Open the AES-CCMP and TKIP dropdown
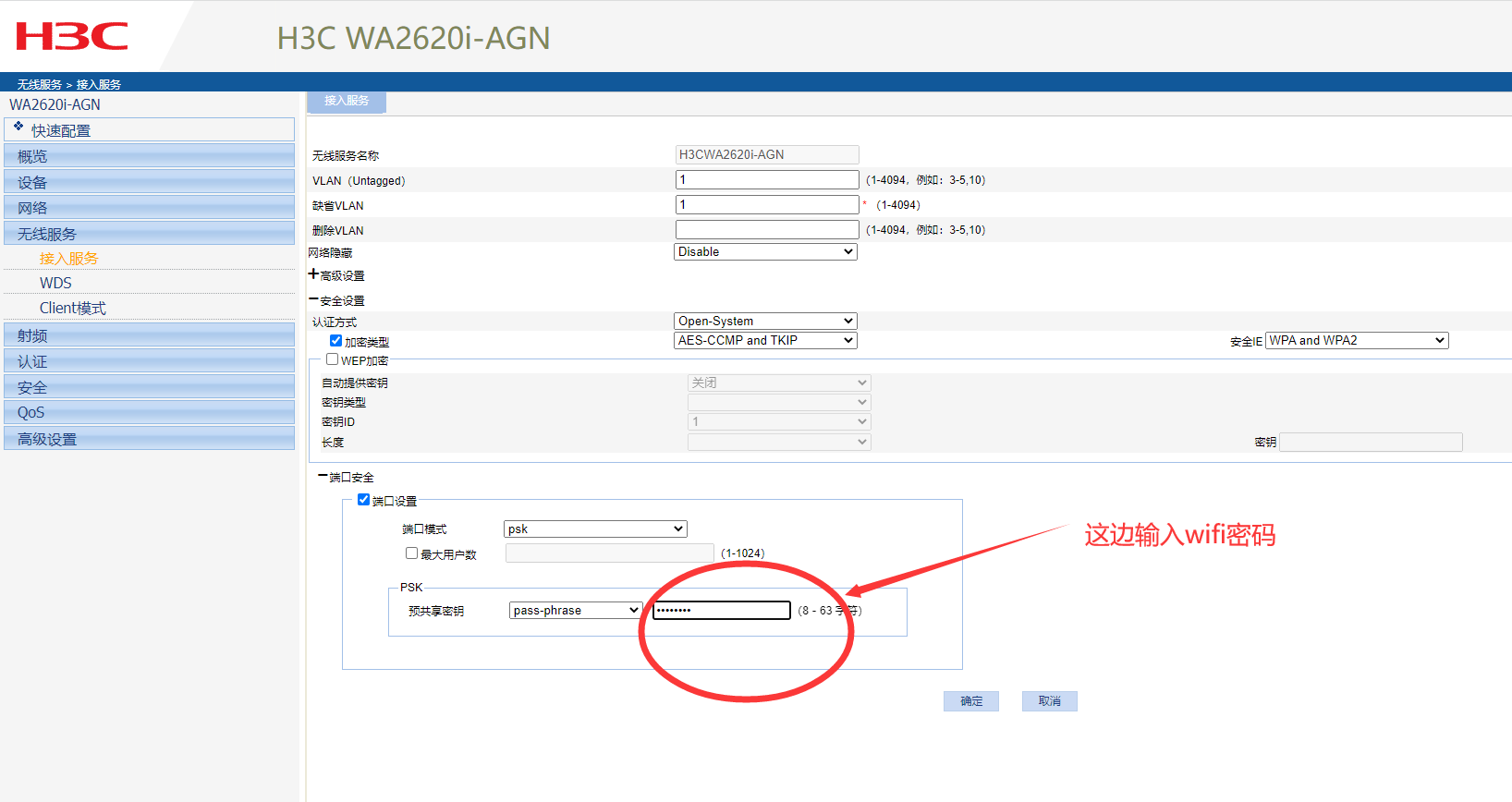Image resolution: width=1512 pixels, height=802 pixels. pos(765,340)
